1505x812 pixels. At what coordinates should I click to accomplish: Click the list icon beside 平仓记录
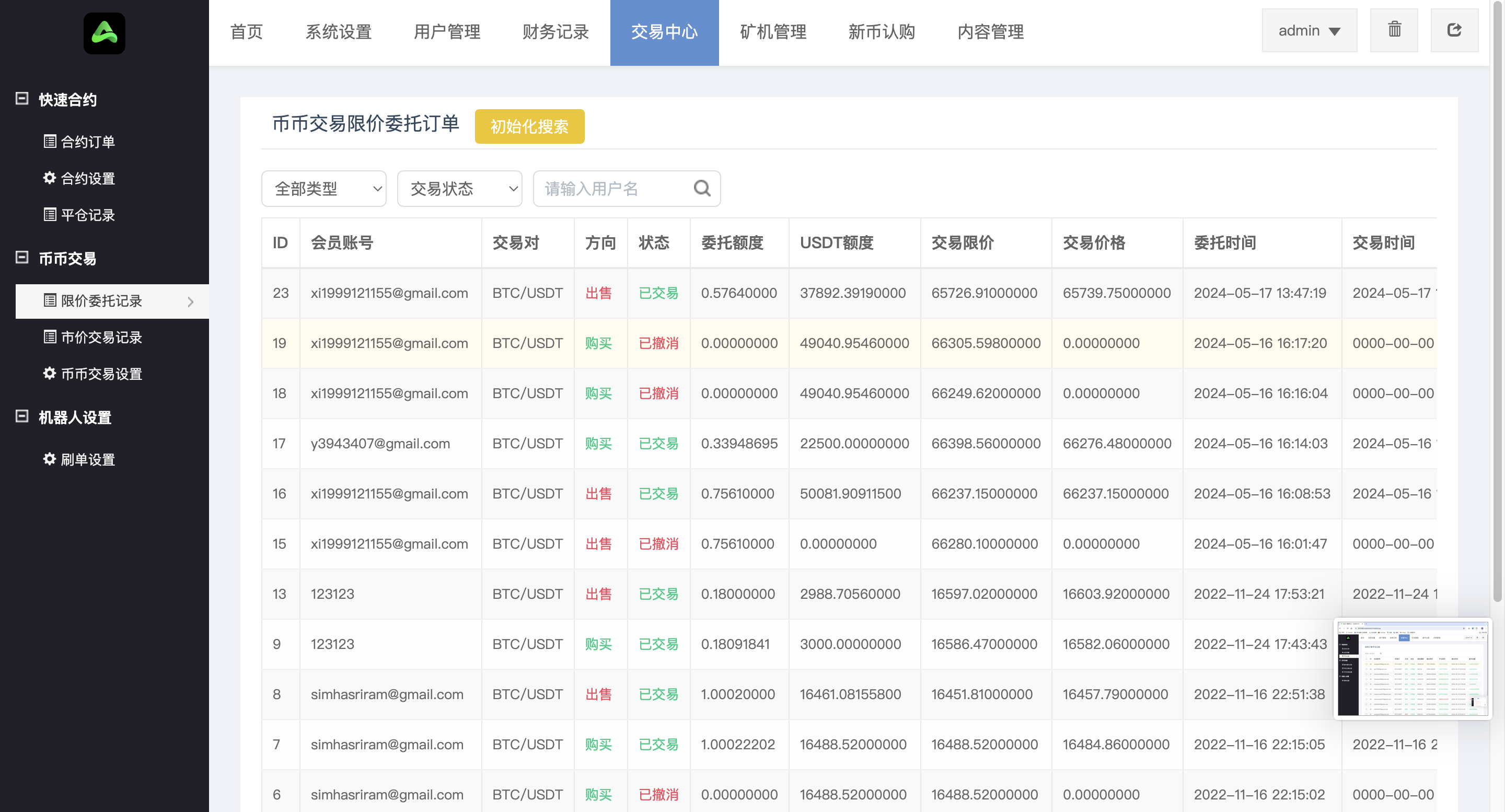pyautogui.click(x=50, y=214)
